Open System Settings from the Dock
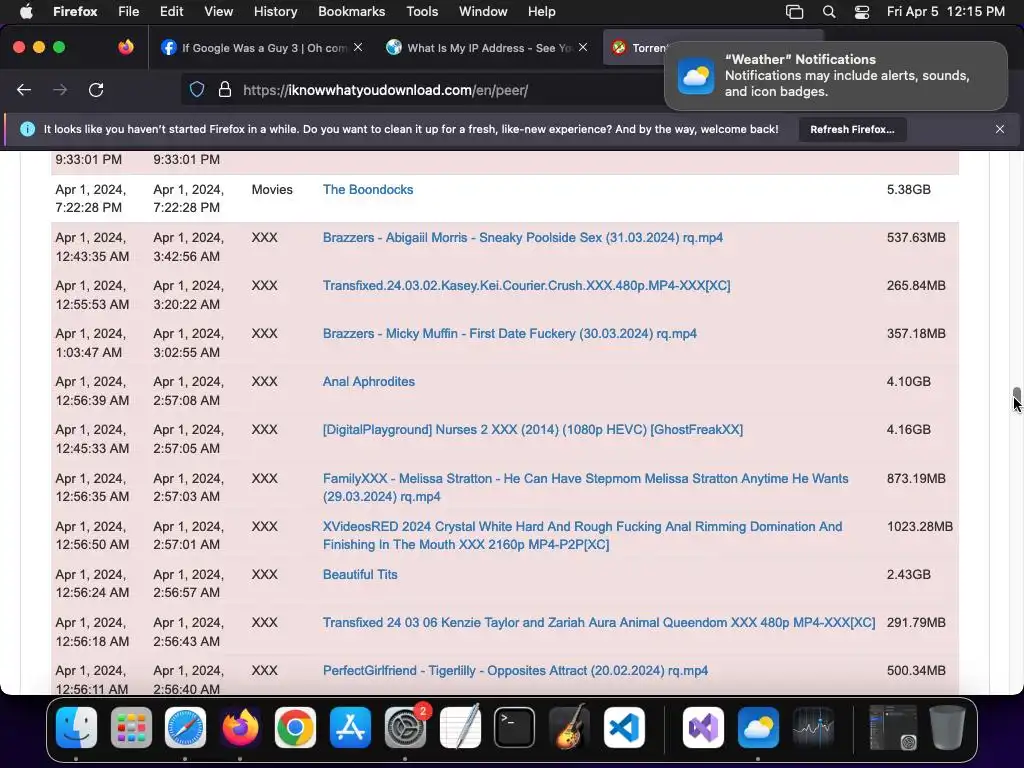This screenshot has width=1024, height=768. (405, 727)
